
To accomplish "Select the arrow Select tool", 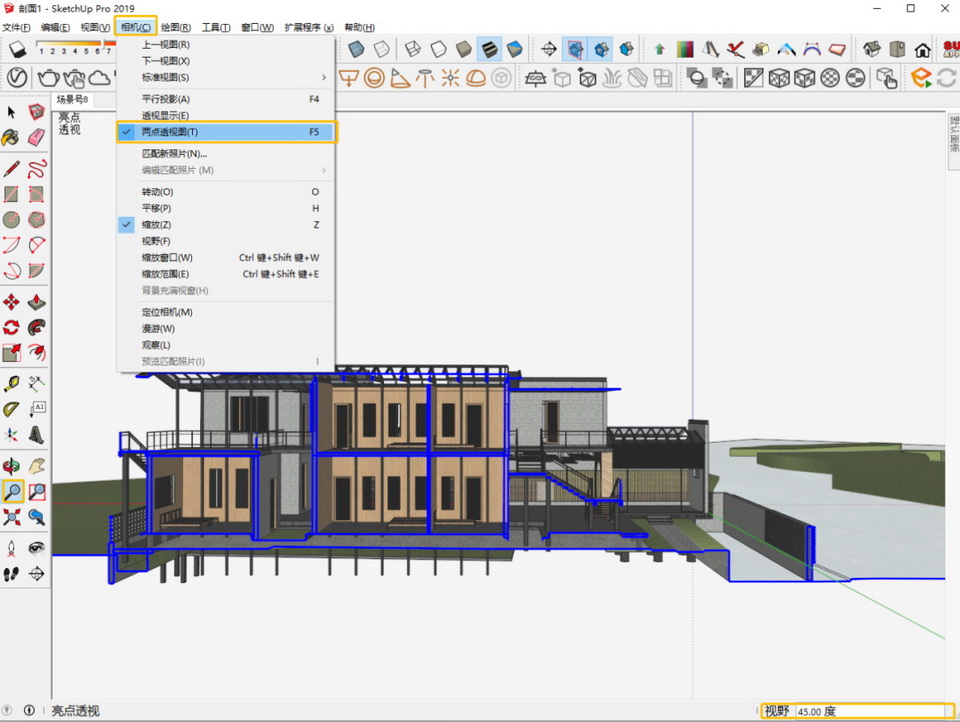I will click(x=12, y=112).
